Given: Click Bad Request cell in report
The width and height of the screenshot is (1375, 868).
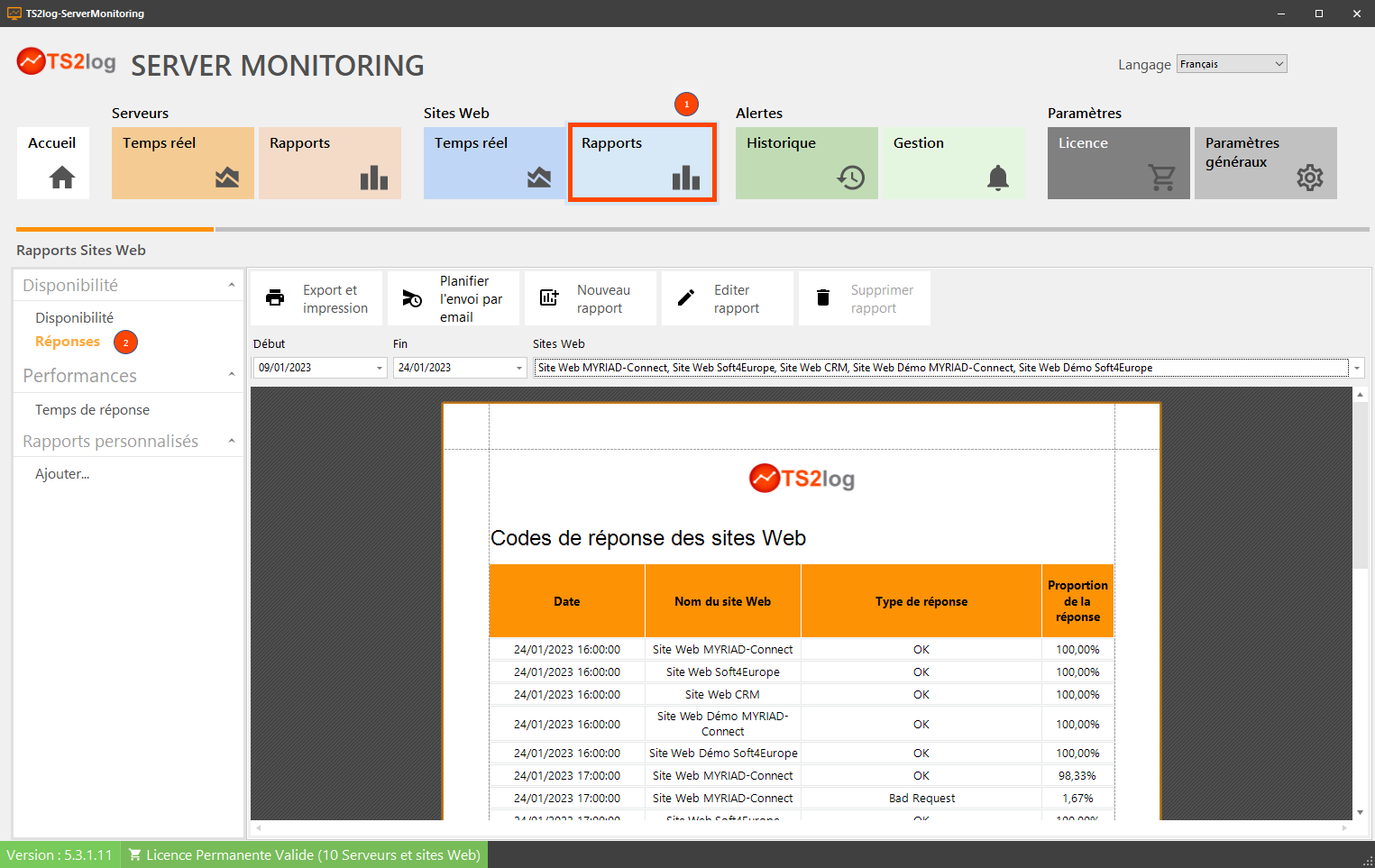Looking at the screenshot, I should 921,799.
